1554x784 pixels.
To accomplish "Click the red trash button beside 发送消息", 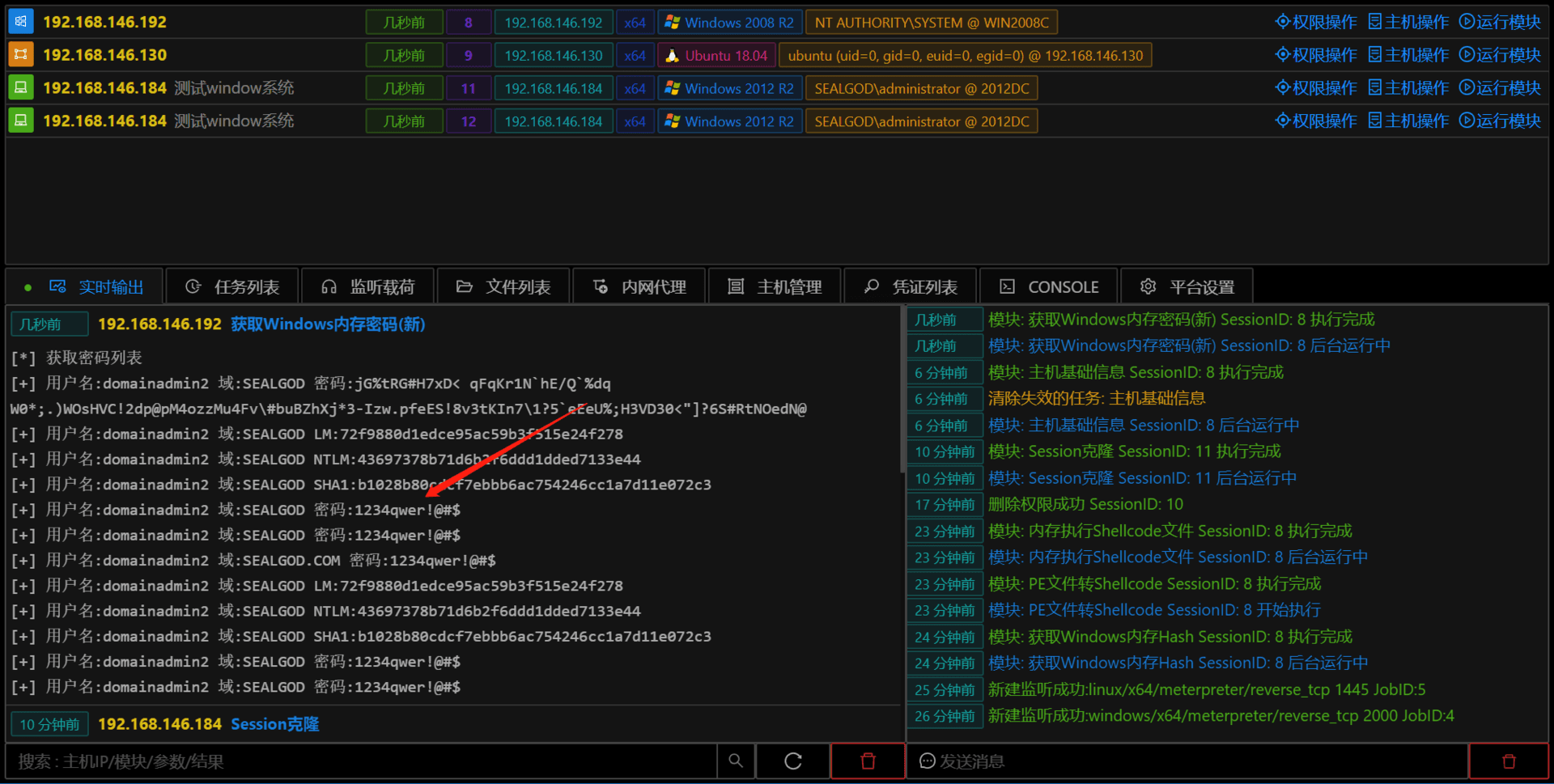I will click(1509, 761).
